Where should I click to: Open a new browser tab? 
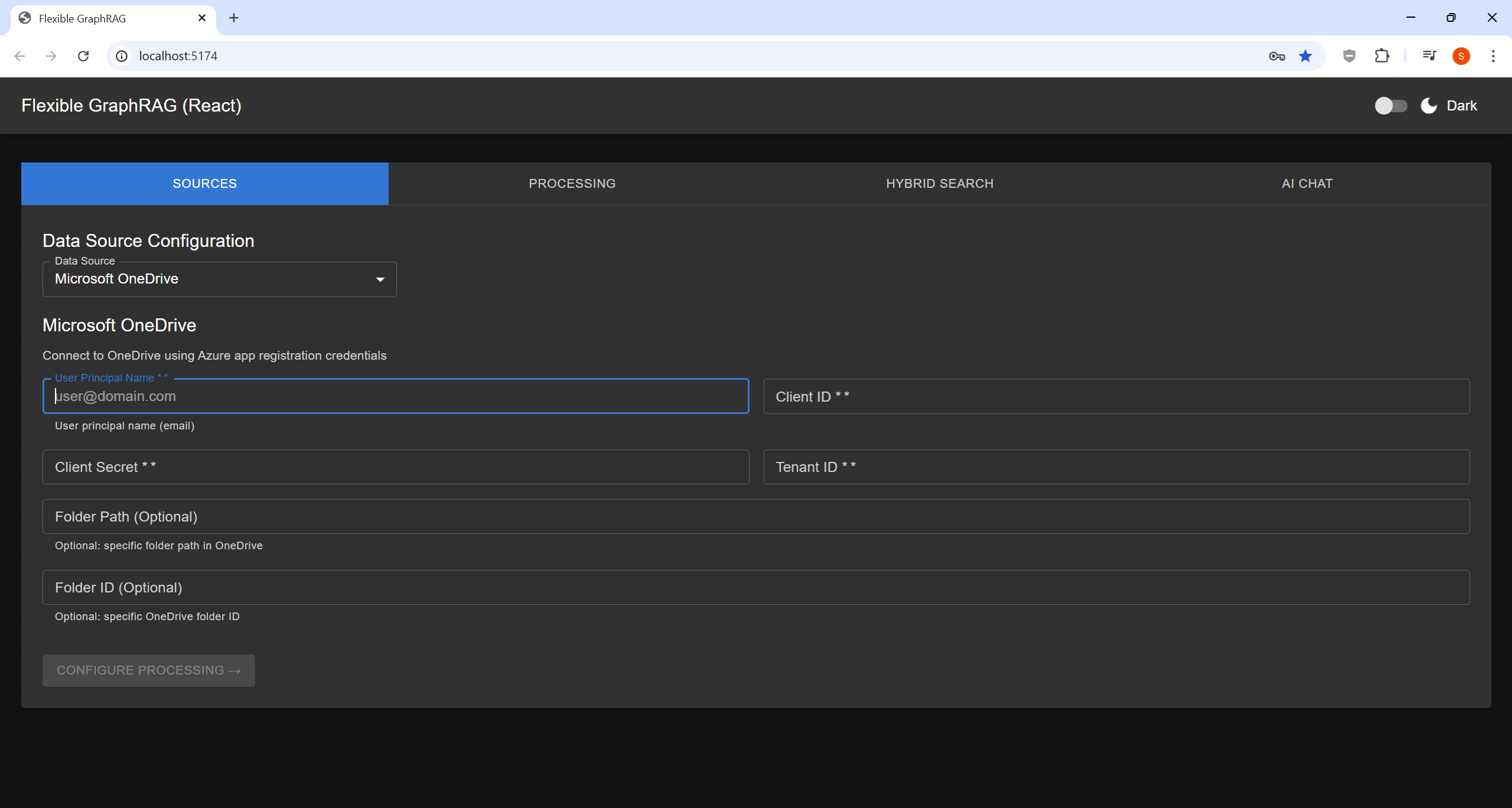[x=234, y=18]
